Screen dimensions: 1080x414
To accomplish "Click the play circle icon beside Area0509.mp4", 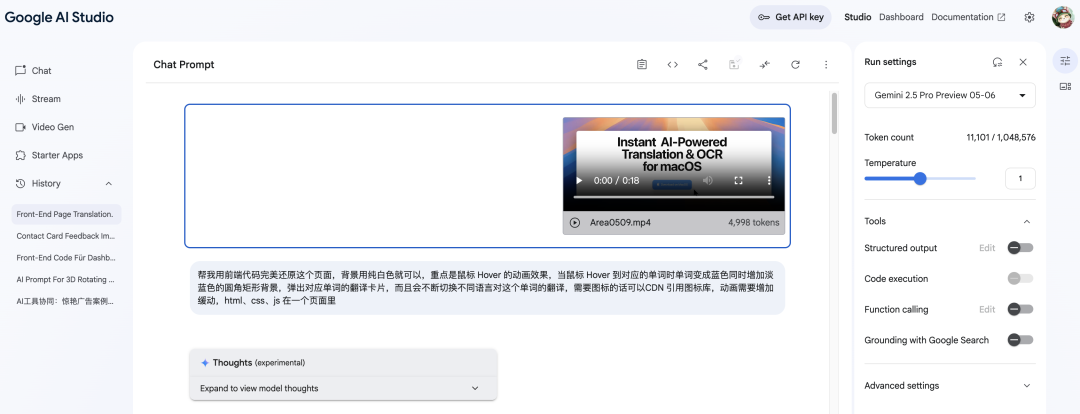I will click(575, 223).
